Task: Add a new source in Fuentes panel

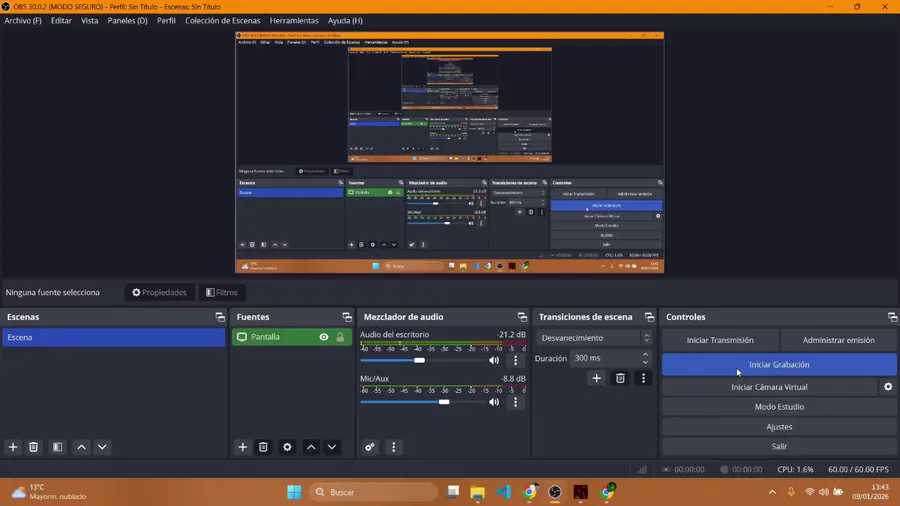Action: pos(243,447)
